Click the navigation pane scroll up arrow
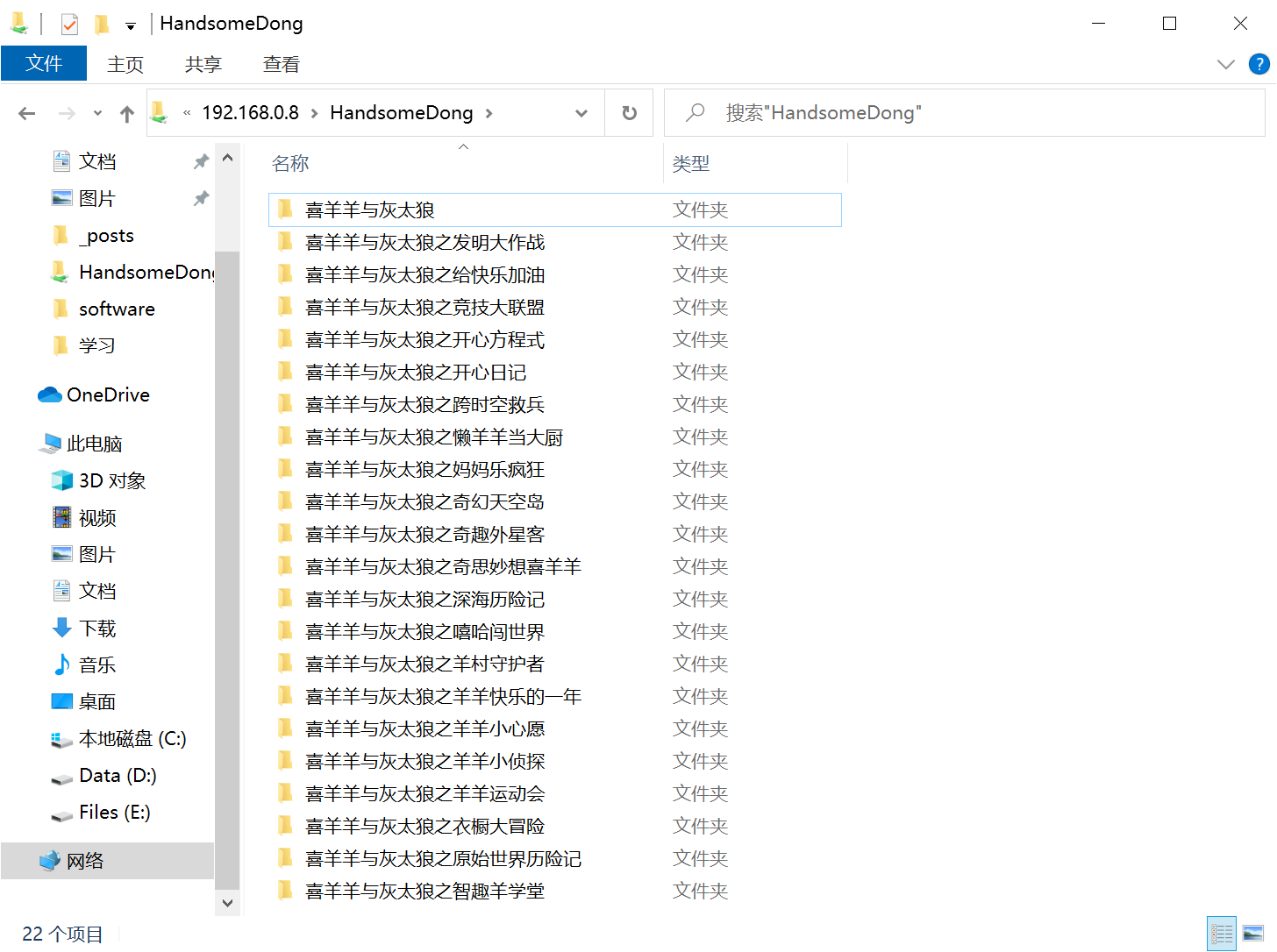Image resolution: width=1277 pixels, height=952 pixels. (227, 158)
